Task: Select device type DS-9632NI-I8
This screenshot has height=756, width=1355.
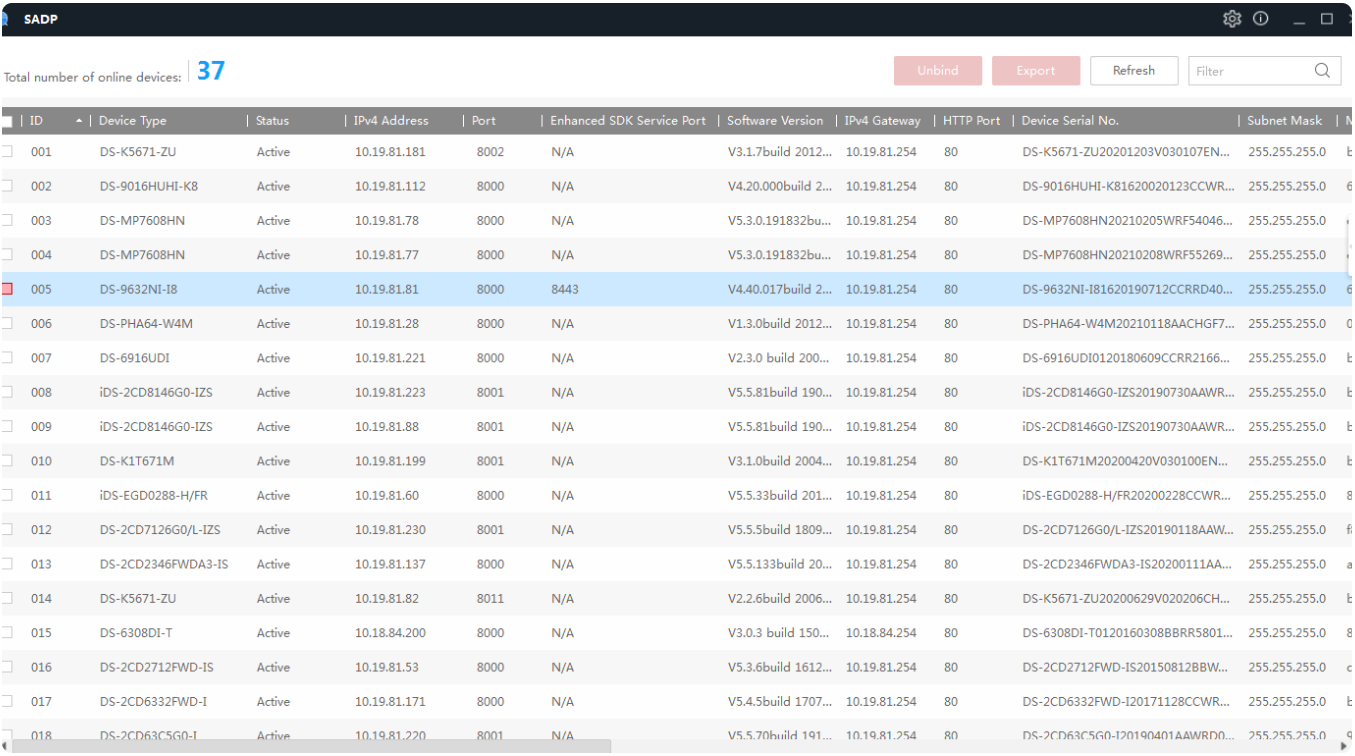Action: (x=139, y=289)
